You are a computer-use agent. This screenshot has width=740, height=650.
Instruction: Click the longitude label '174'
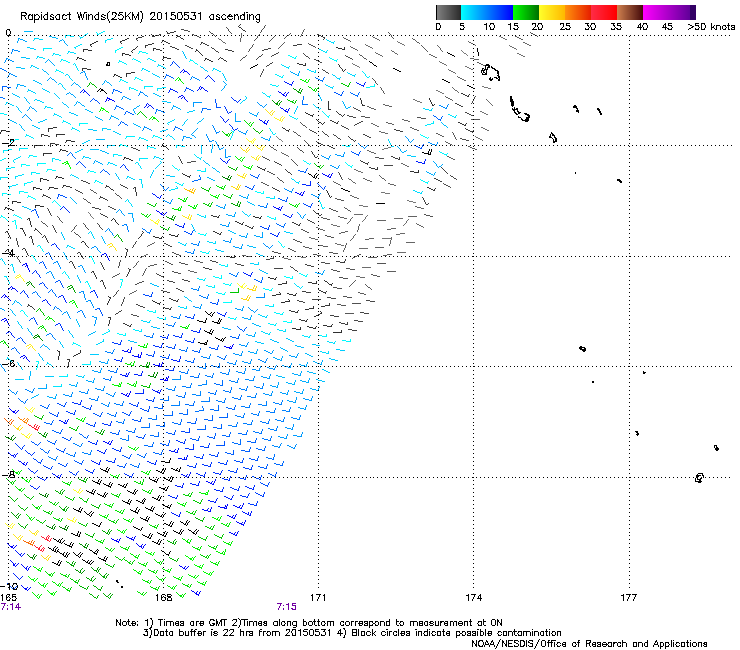coord(473,598)
